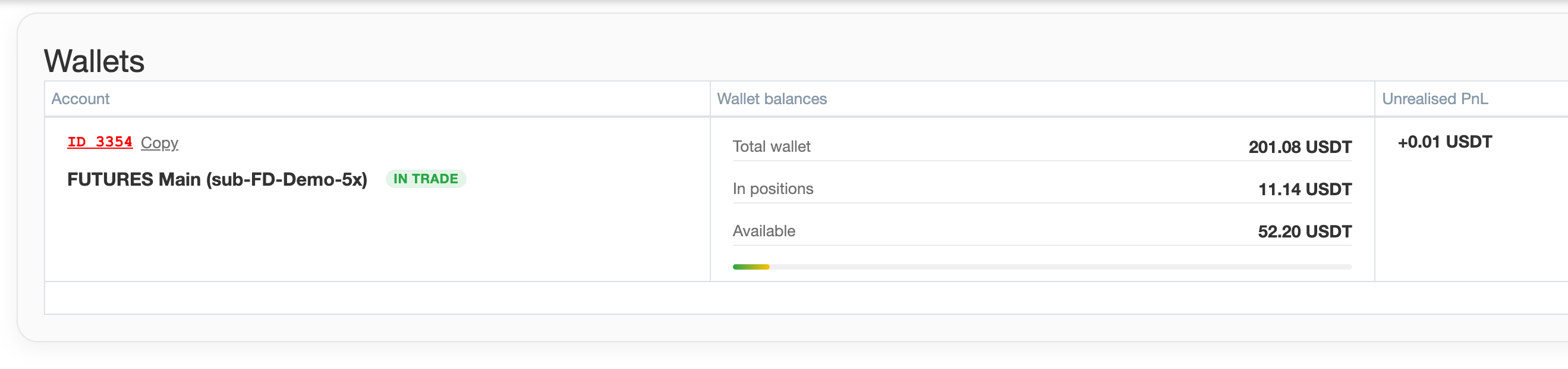The image size is (1568, 369).
Task: Click the Total wallet row label
Action: pos(771,146)
